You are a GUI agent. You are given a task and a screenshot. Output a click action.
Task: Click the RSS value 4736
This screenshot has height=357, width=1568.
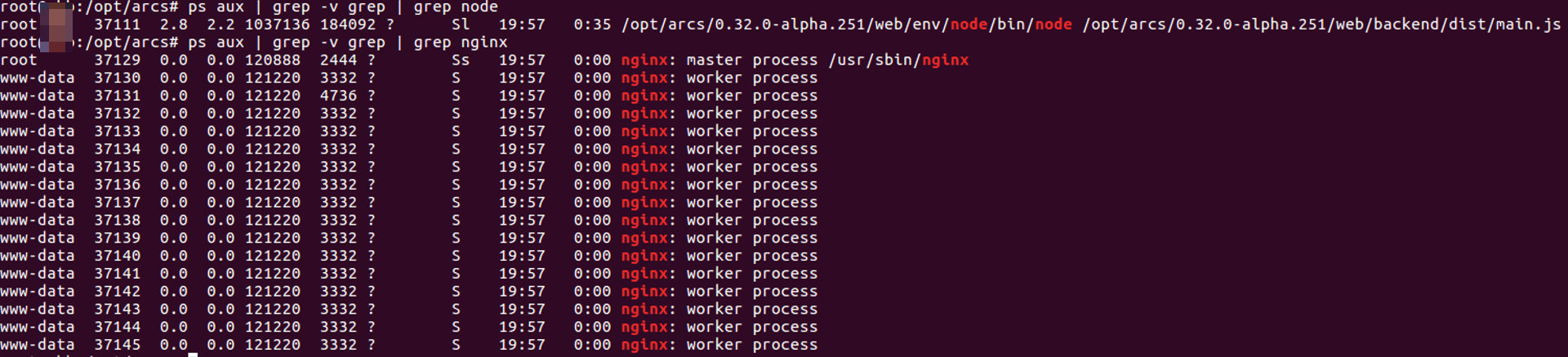point(338,96)
